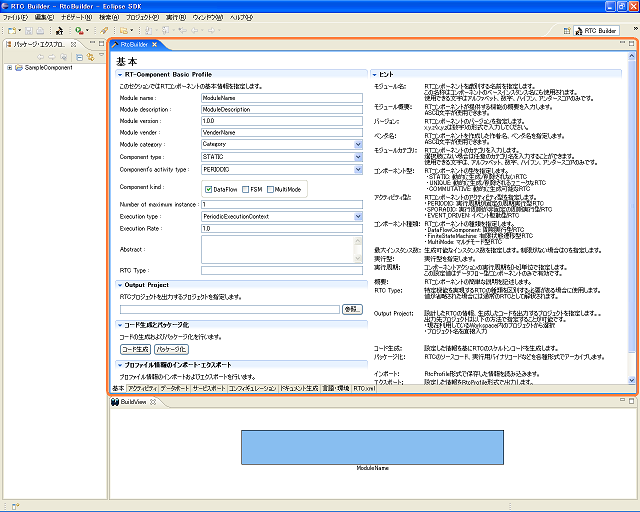The width and height of the screenshot is (640, 512).
Task: Click Package Explorer back arrow icon
Action: pos(40,57)
